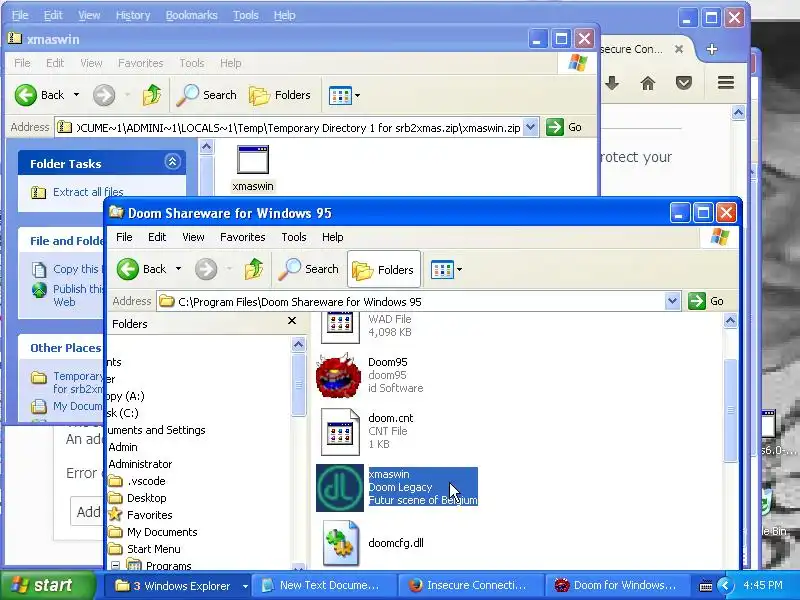
Task: Click Windows flag logo in Doom Shareware window
Action: point(720,237)
